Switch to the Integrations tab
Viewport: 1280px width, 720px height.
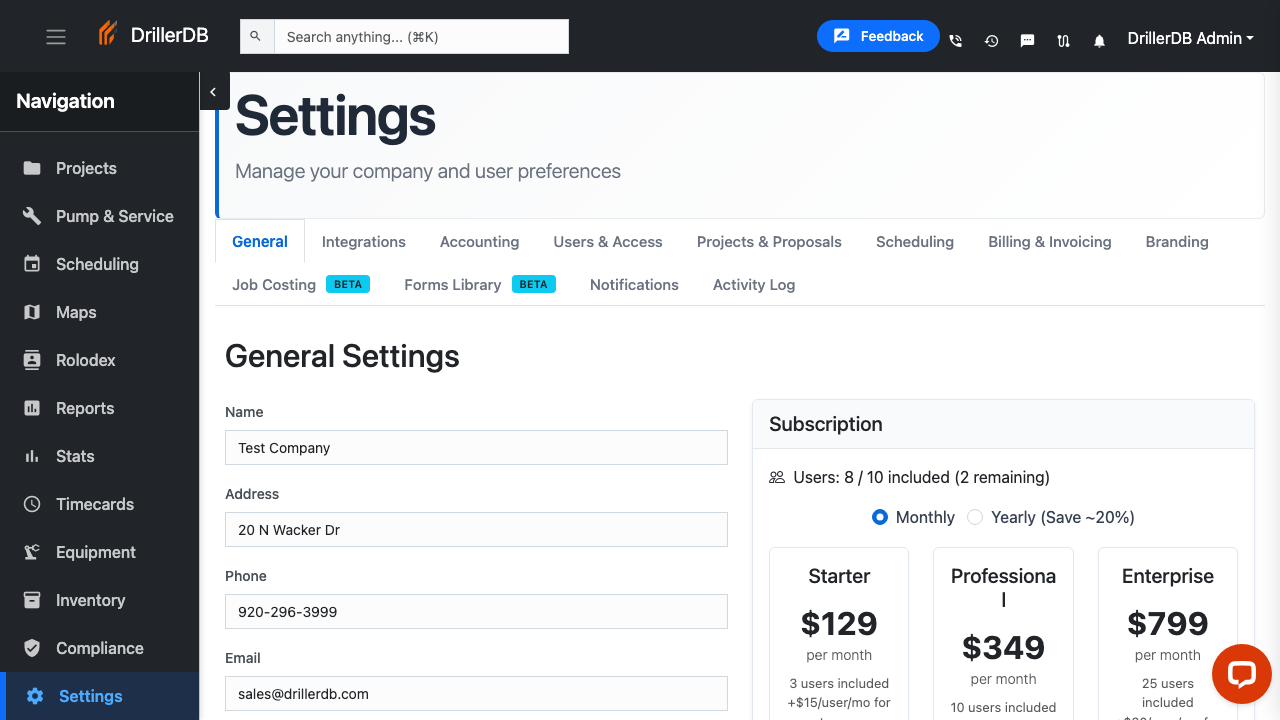pyautogui.click(x=363, y=241)
